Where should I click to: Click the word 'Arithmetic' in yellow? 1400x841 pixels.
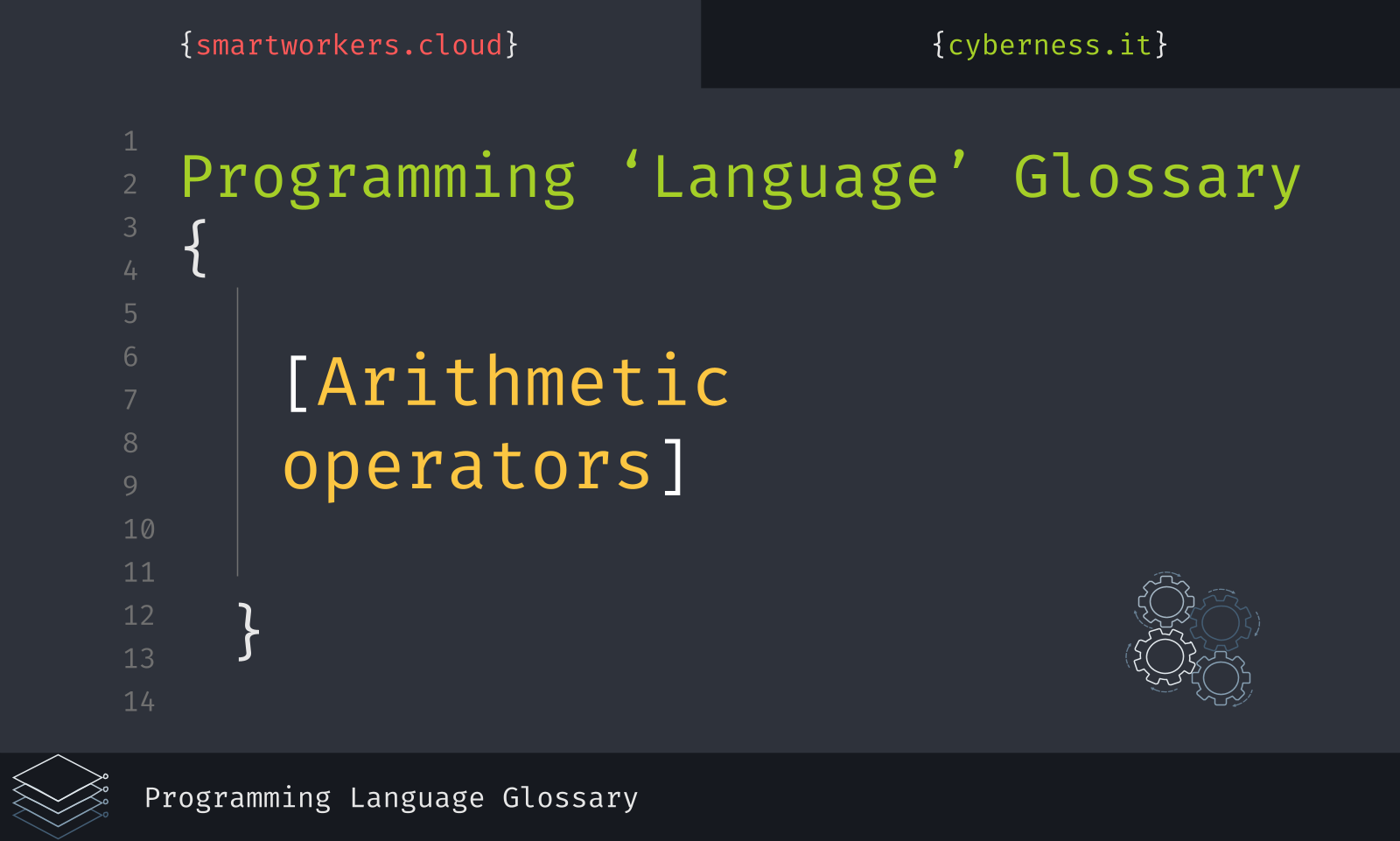[x=524, y=382]
